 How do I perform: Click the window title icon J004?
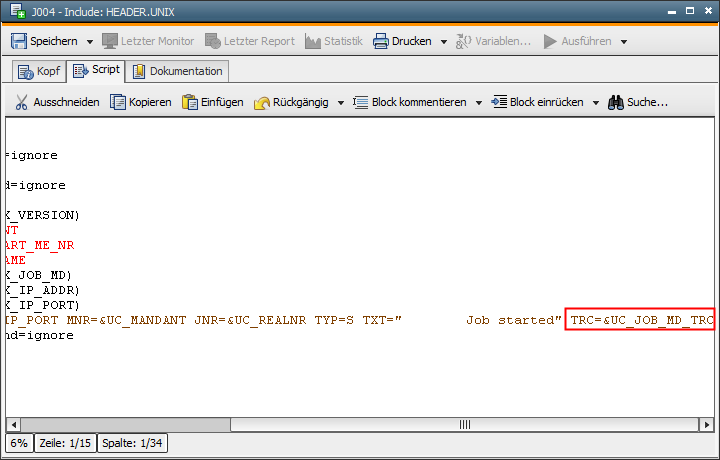pos(17,11)
